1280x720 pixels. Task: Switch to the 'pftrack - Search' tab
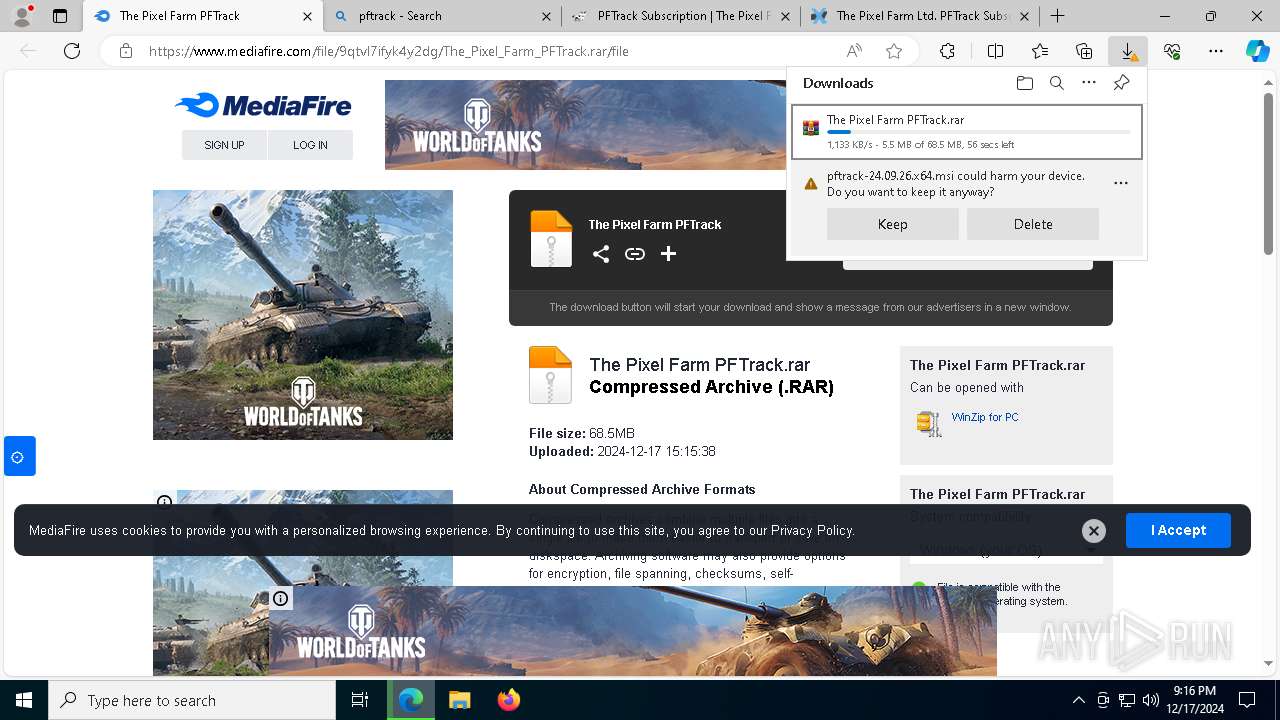[443, 16]
